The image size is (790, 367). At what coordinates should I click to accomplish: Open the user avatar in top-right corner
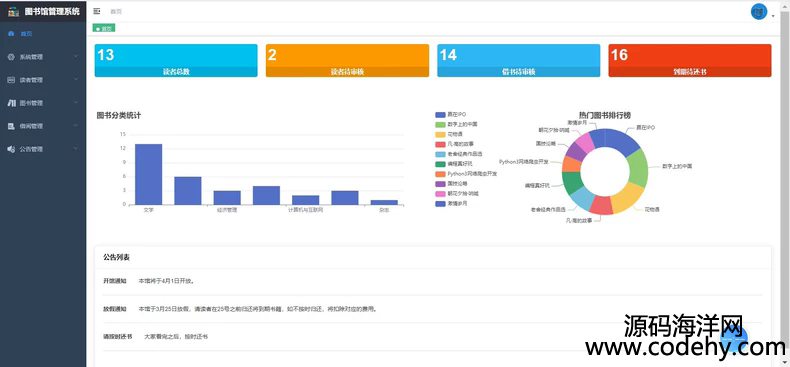(759, 12)
